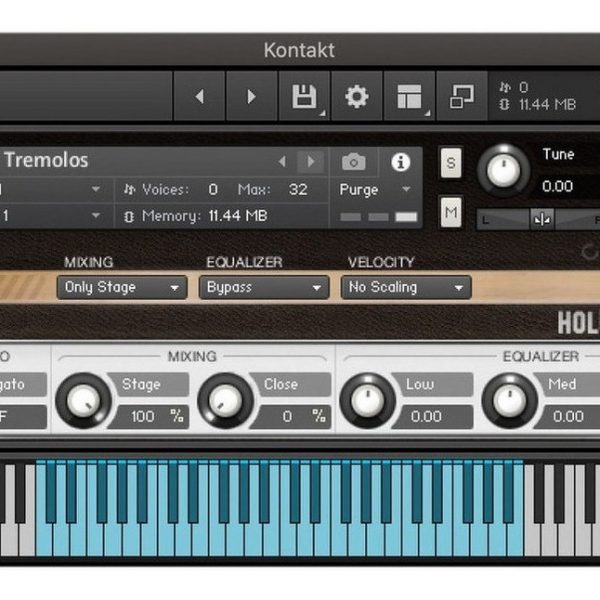Viewport: 600px width, 600px height.
Task: Click the Med 0.00 value field
Action: click(x=568, y=416)
